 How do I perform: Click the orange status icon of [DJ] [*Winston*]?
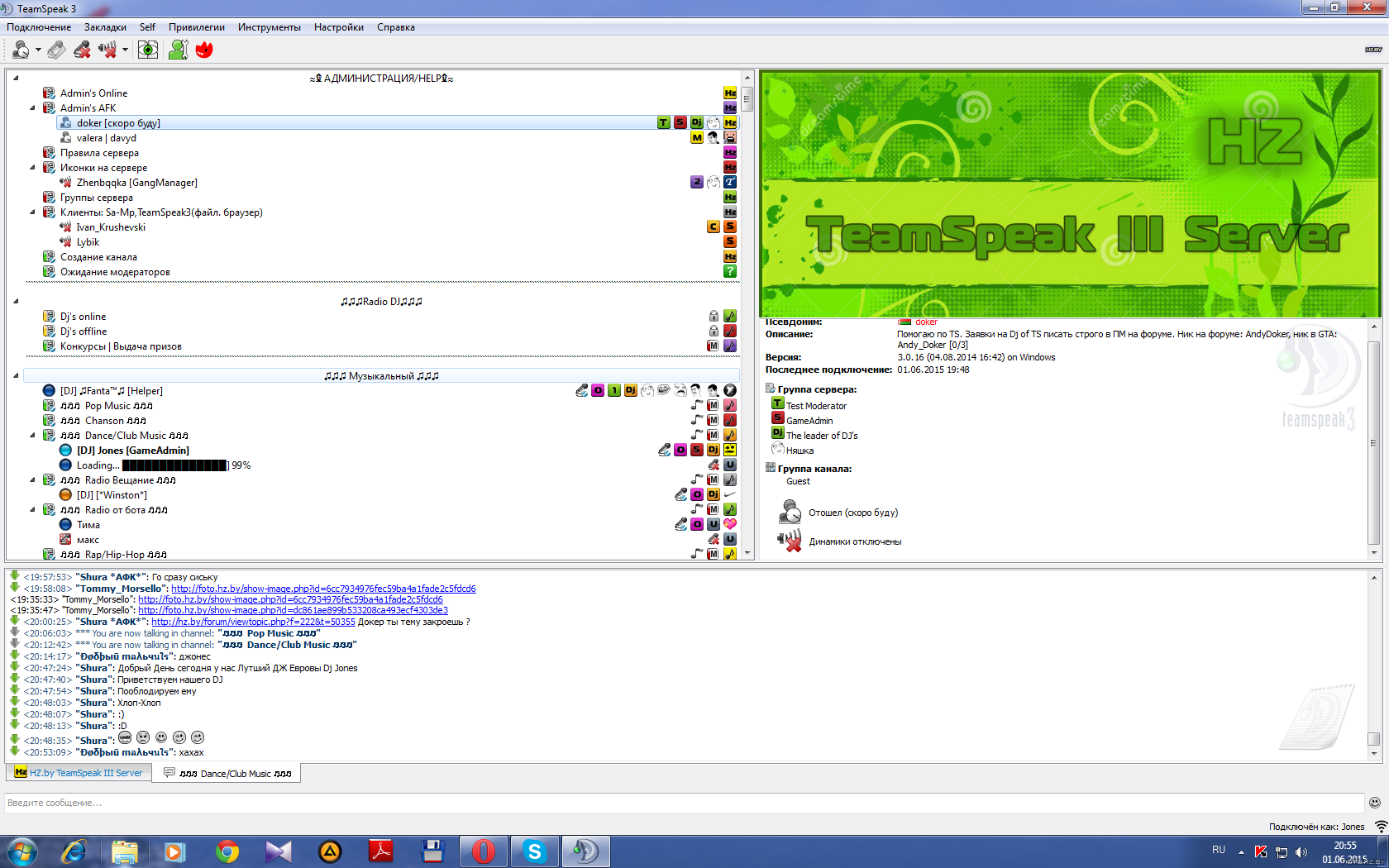tap(65, 495)
